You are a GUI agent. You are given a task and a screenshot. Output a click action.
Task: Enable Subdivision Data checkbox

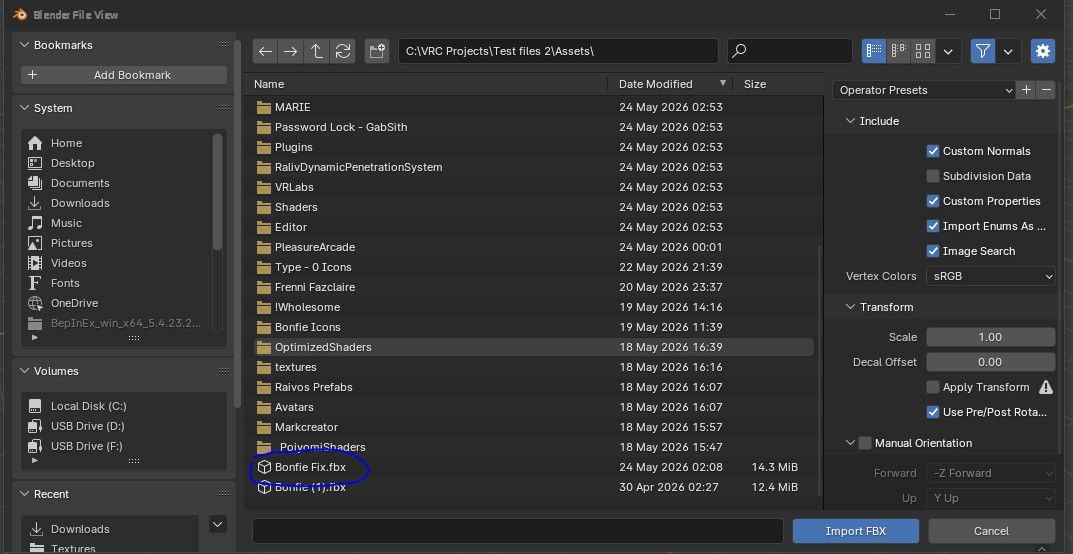coord(933,176)
